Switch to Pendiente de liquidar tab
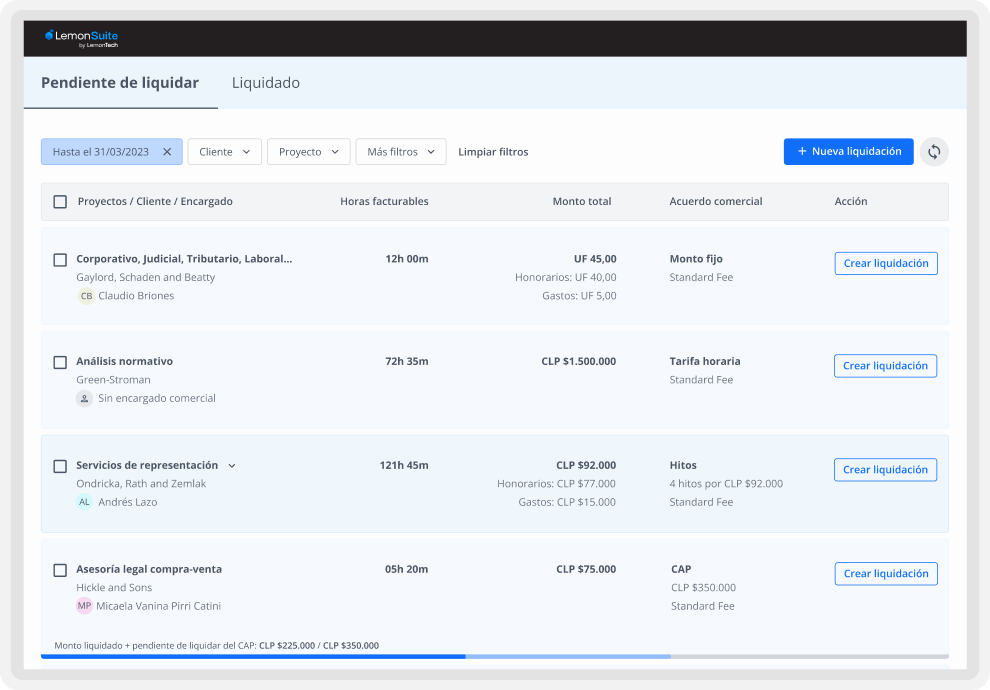The image size is (990, 690). point(120,83)
